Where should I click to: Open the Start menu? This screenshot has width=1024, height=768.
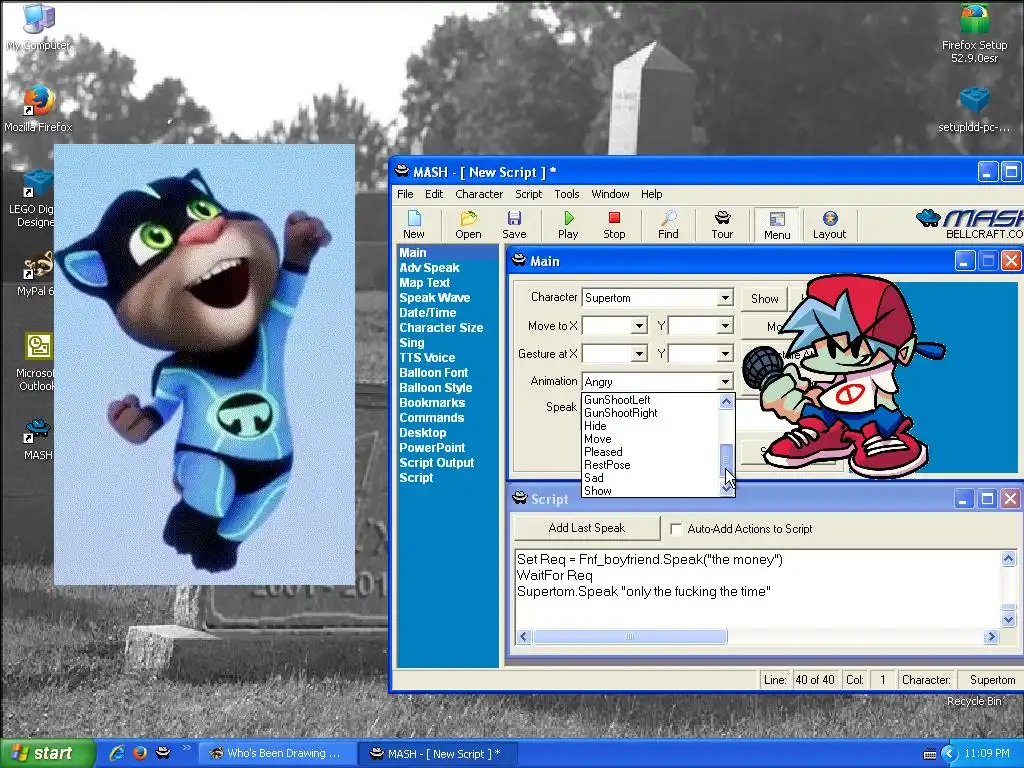coord(46,753)
